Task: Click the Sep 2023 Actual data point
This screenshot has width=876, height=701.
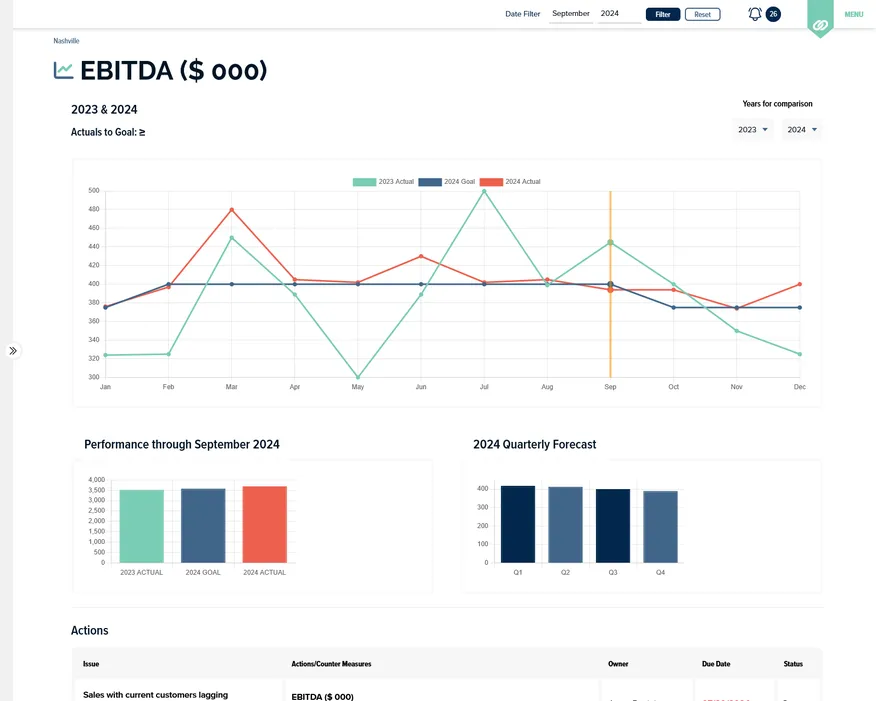Action: tap(610, 243)
